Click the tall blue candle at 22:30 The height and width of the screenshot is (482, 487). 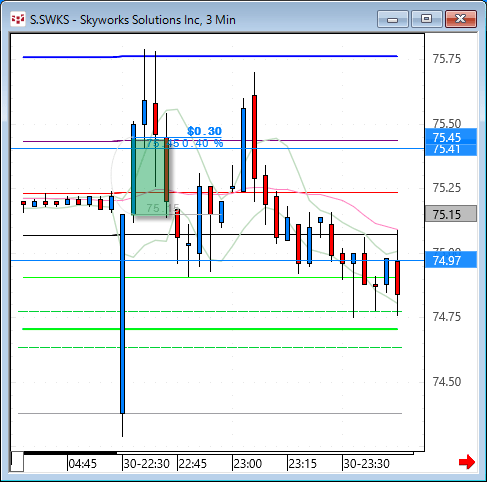123,314
